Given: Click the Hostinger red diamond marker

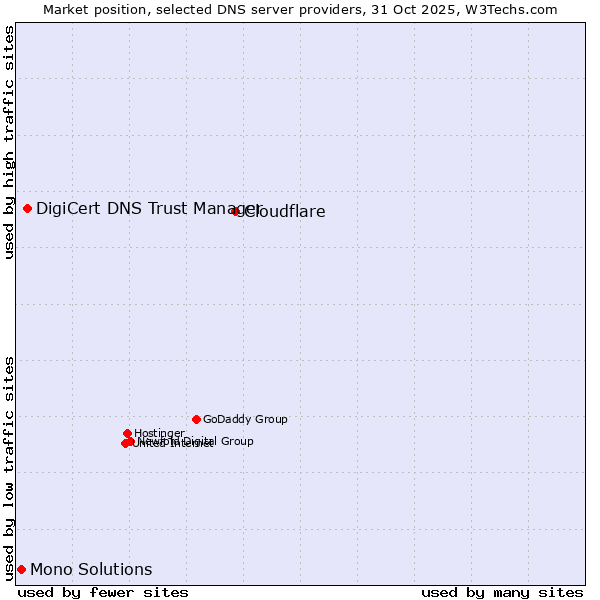Looking at the screenshot, I should tap(127, 433).
